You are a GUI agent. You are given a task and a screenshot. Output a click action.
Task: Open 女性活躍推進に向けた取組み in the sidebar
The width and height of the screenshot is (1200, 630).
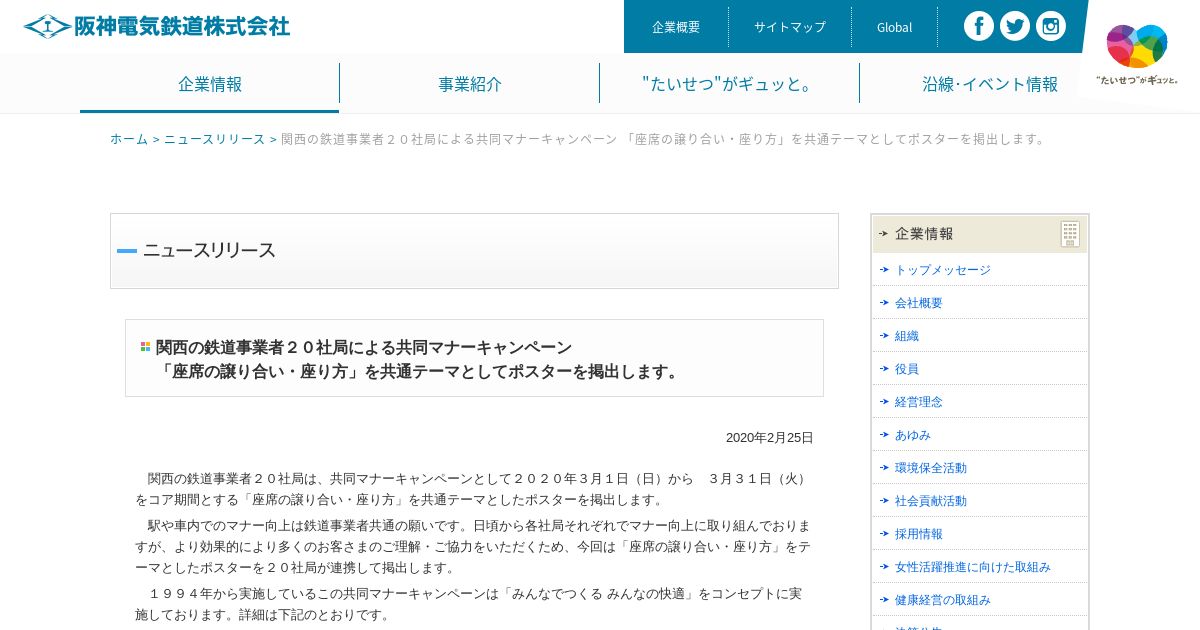click(x=973, y=567)
